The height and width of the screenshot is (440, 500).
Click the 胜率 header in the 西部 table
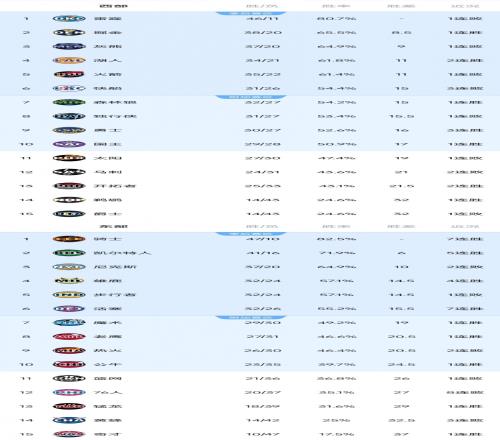pyautogui.click(x=336, y=6)
